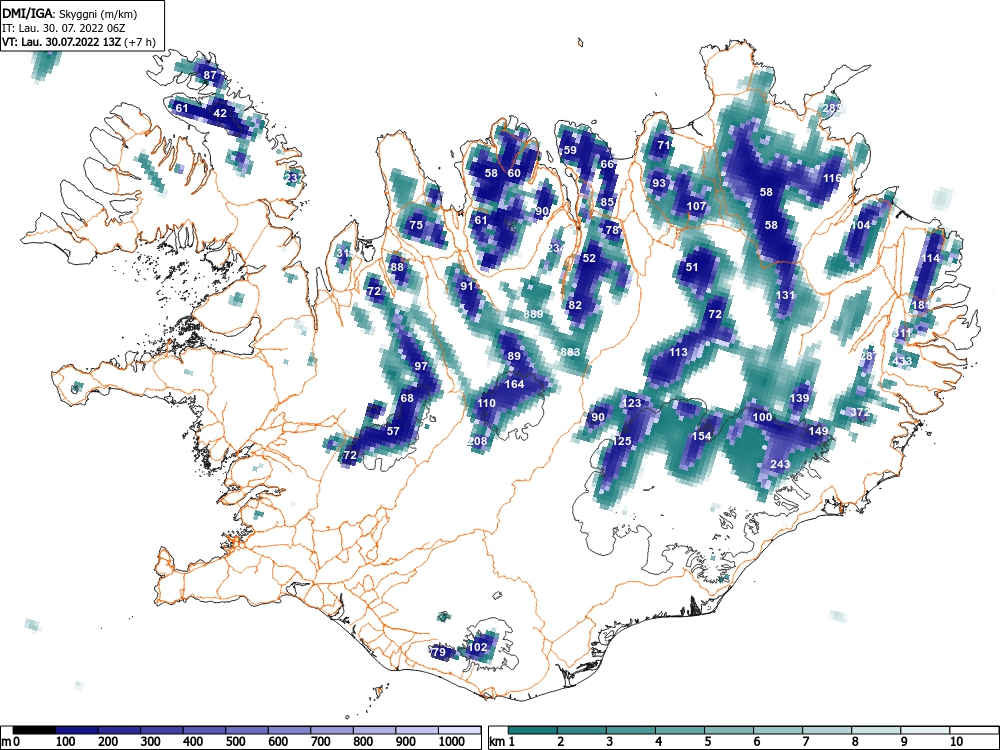This screenshot has width=1000, height=750.
Task: Click the visibility value 78
Action: pos(612,230)
